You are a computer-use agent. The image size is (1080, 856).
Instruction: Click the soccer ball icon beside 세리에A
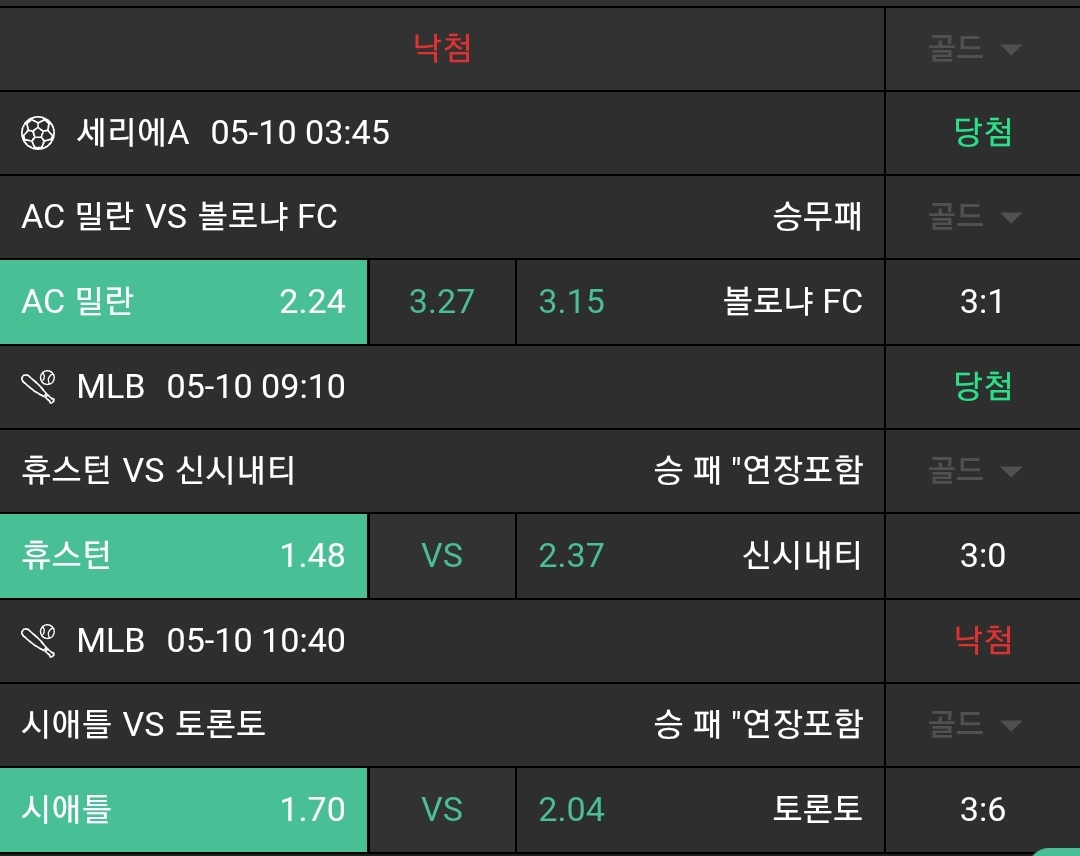click(38, 133)
